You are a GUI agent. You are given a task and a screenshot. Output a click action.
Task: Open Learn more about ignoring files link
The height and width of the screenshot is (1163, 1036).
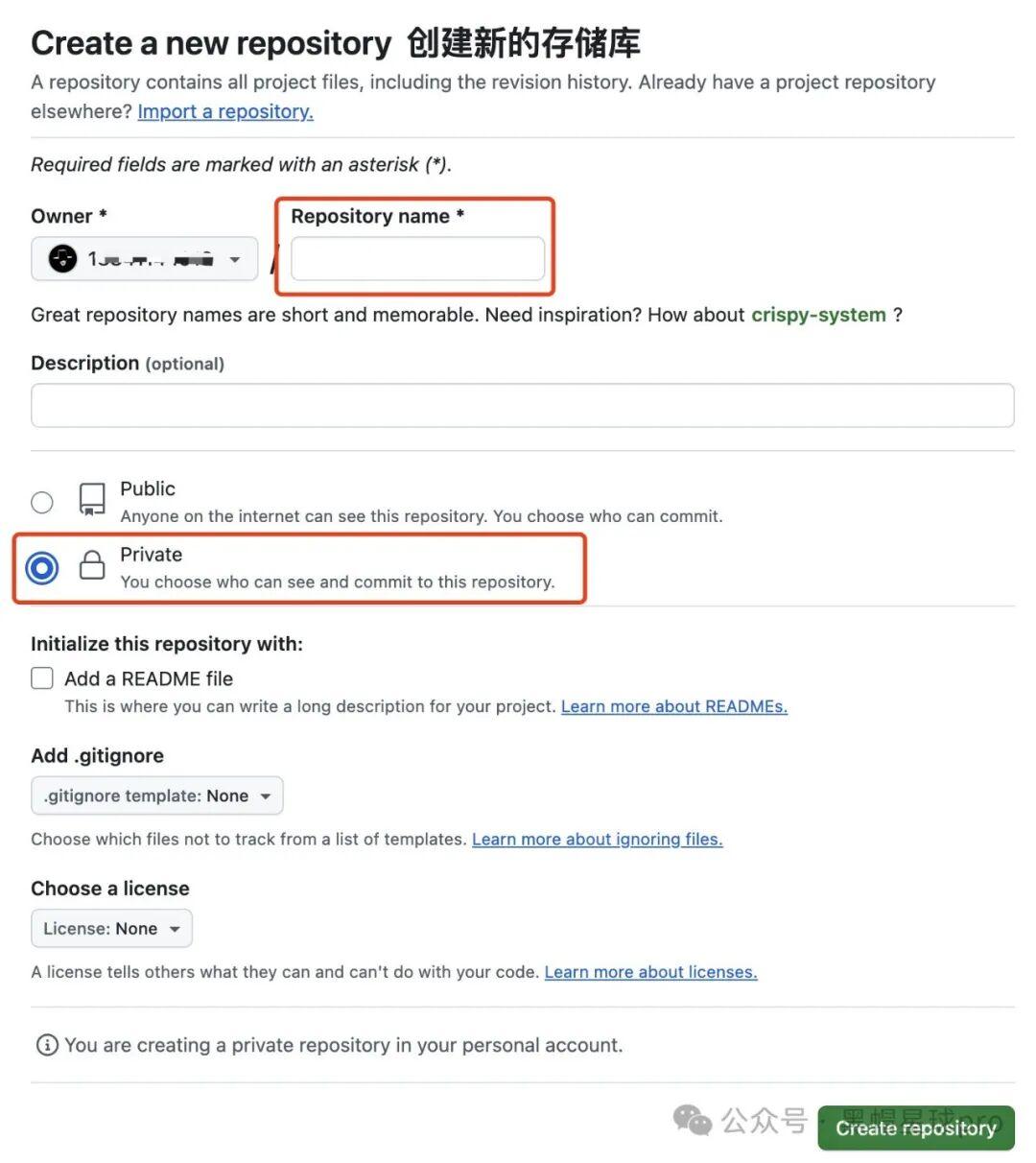click(x=598, y=839)
